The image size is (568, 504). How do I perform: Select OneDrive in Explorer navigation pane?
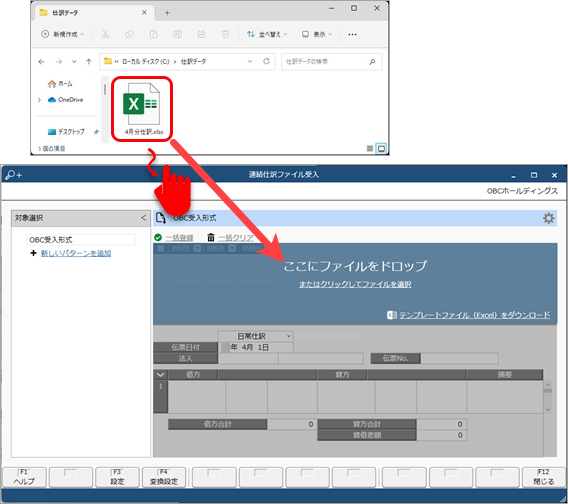(66, 100)
